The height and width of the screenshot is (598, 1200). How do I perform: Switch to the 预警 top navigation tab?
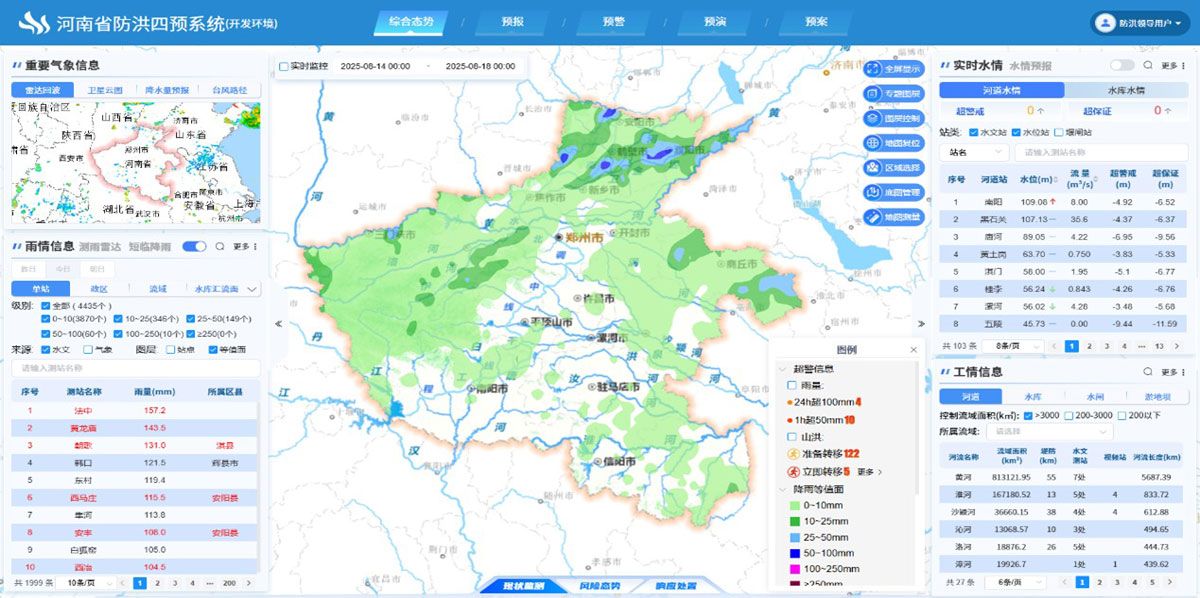[613, 21]
